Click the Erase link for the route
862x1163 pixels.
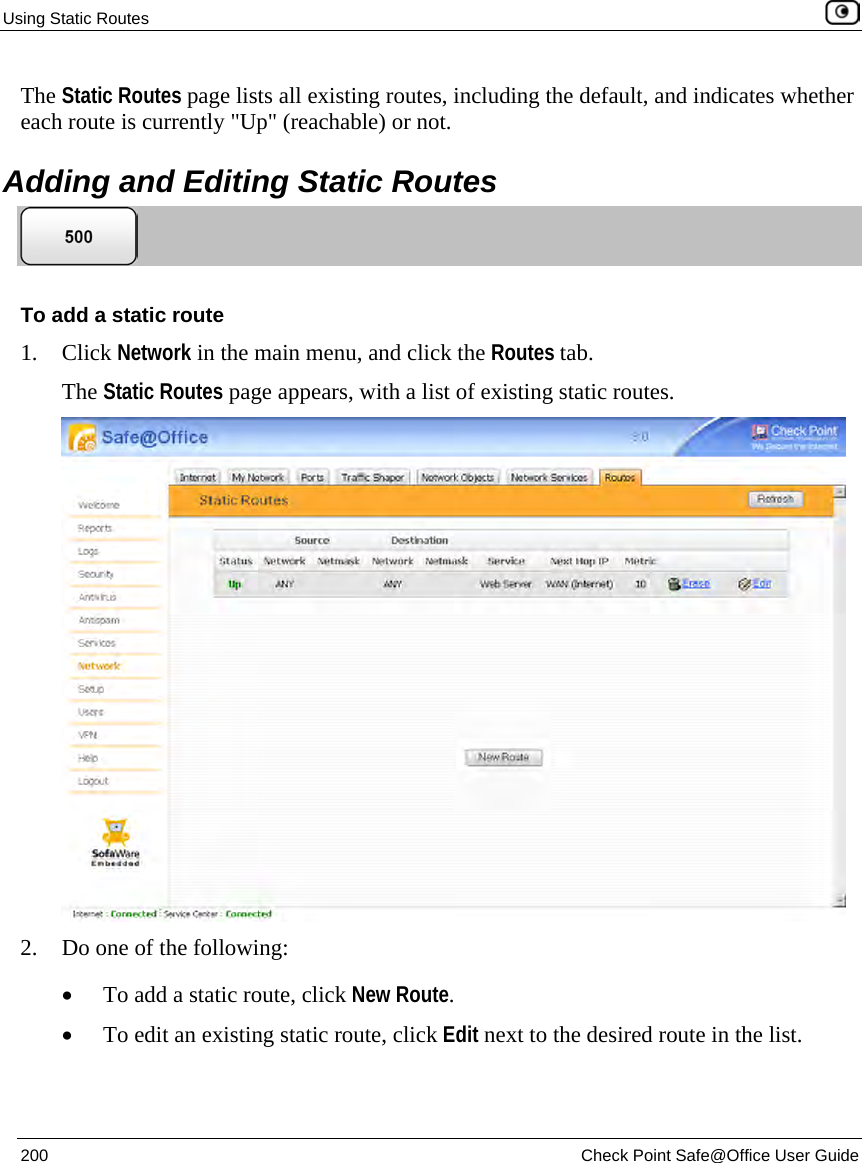point(696,584)
